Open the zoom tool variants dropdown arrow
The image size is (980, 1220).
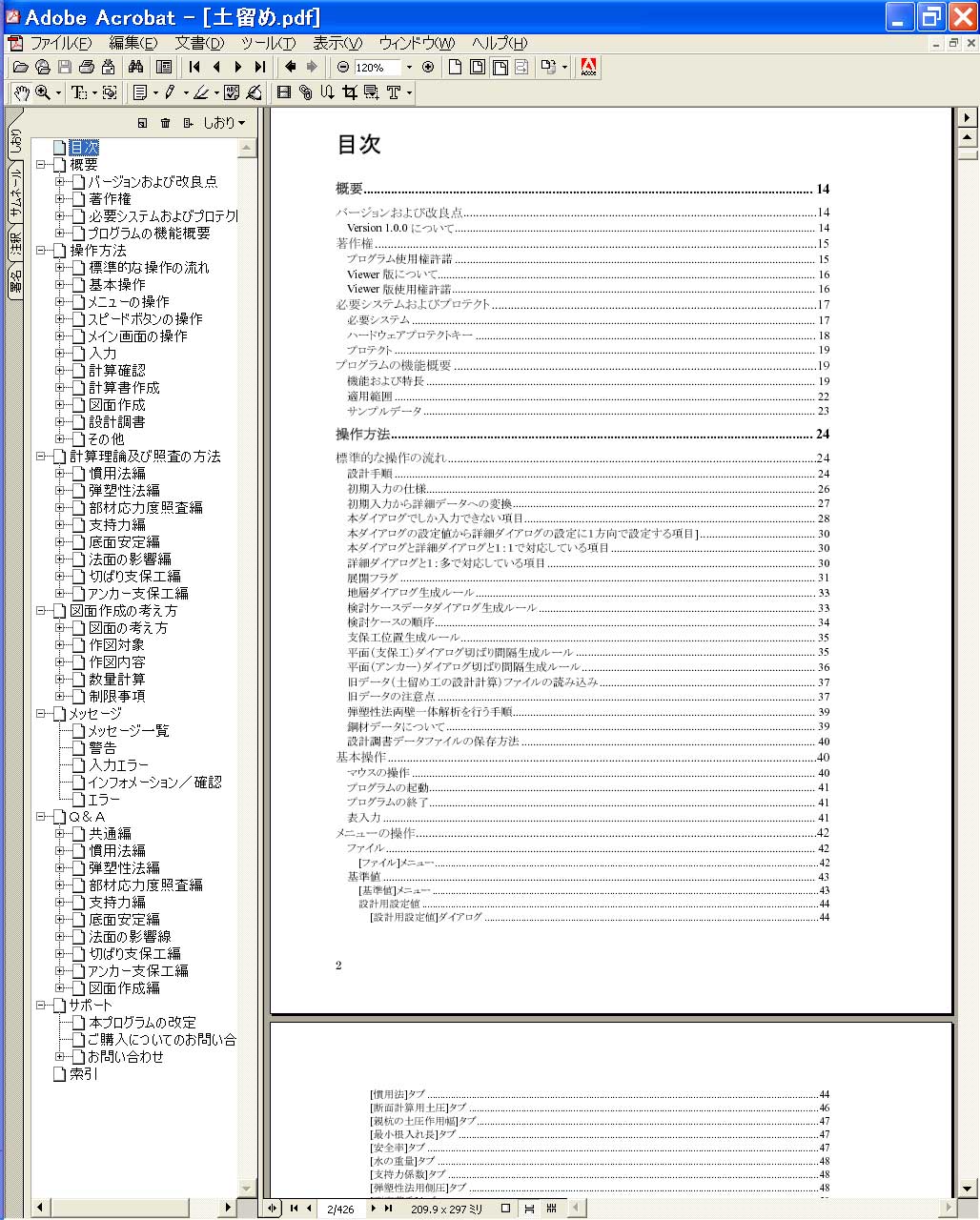(x=59, y=92)
